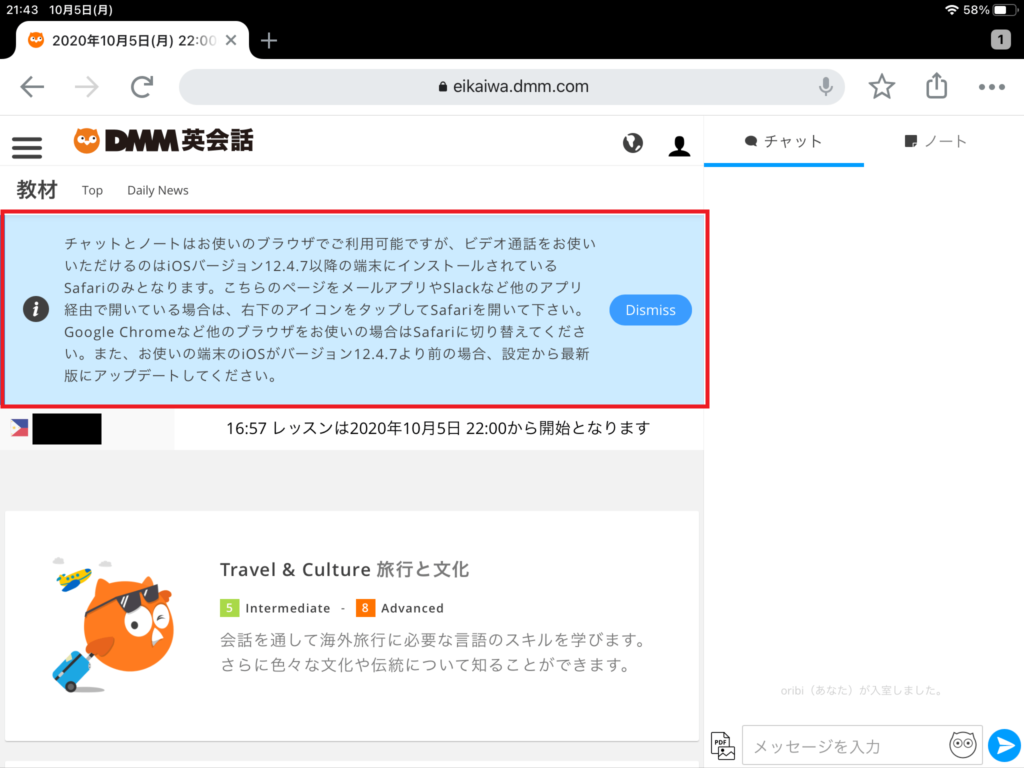Viewport: 1024px width, 768px height.
Task: Open the navigation hamburger menu
Action: 26,146
